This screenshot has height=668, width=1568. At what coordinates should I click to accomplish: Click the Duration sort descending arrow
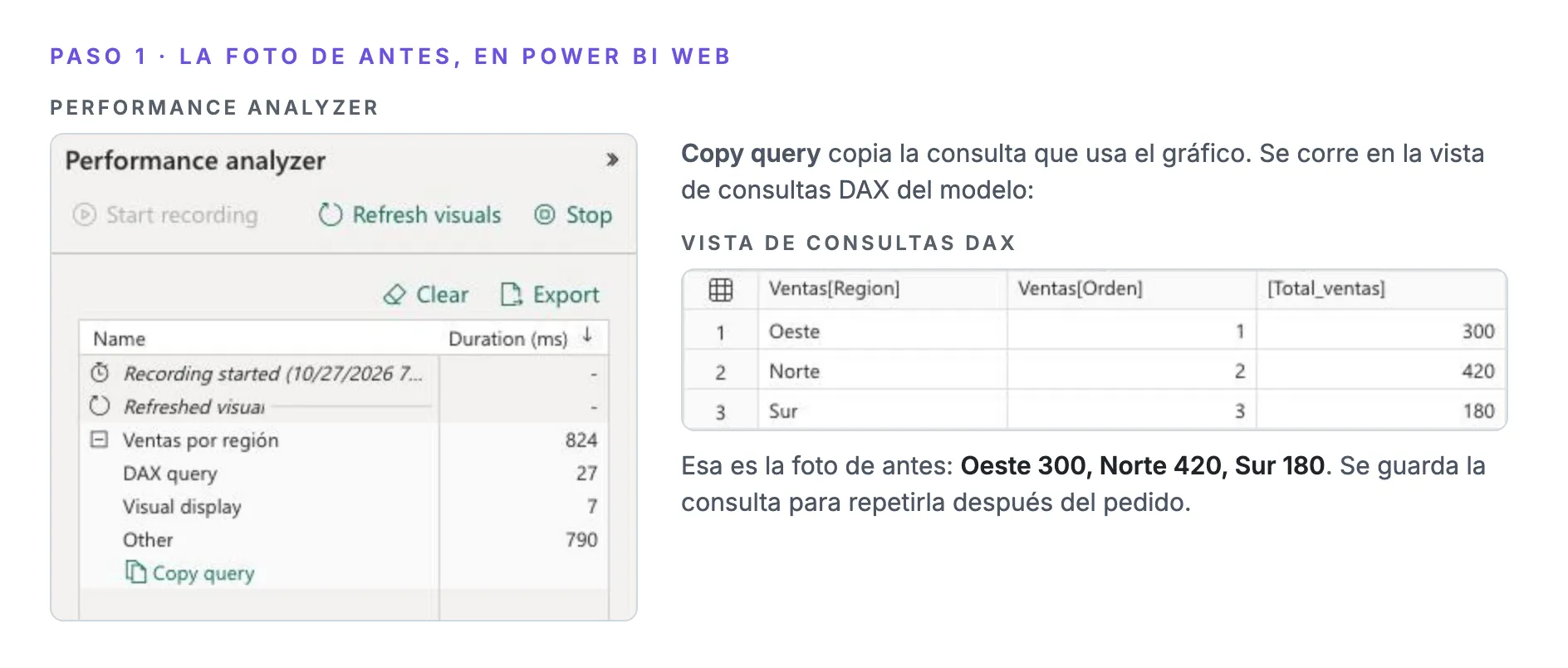tap(587, 335)
